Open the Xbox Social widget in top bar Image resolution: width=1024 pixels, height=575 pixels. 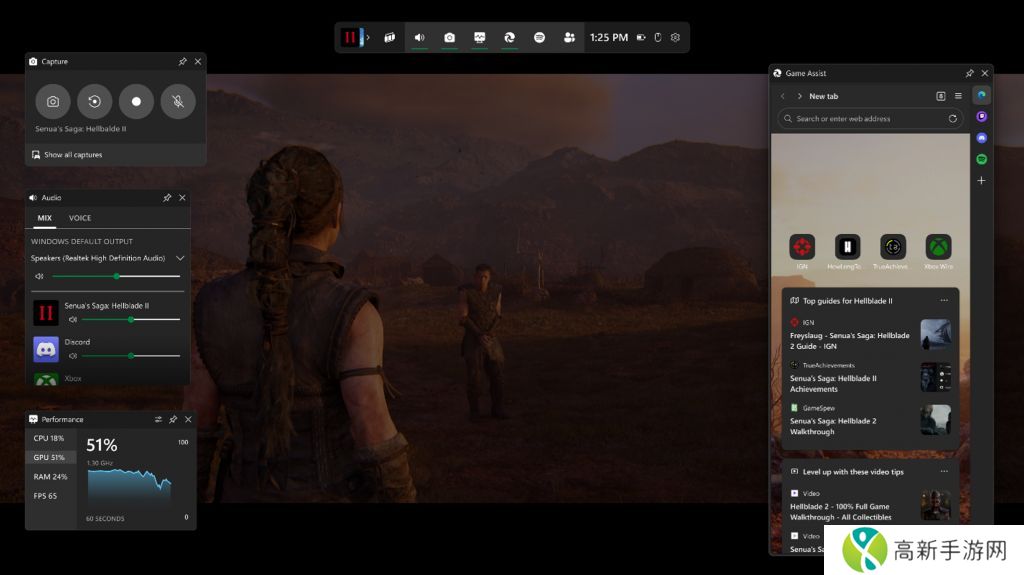pos(569,37)
